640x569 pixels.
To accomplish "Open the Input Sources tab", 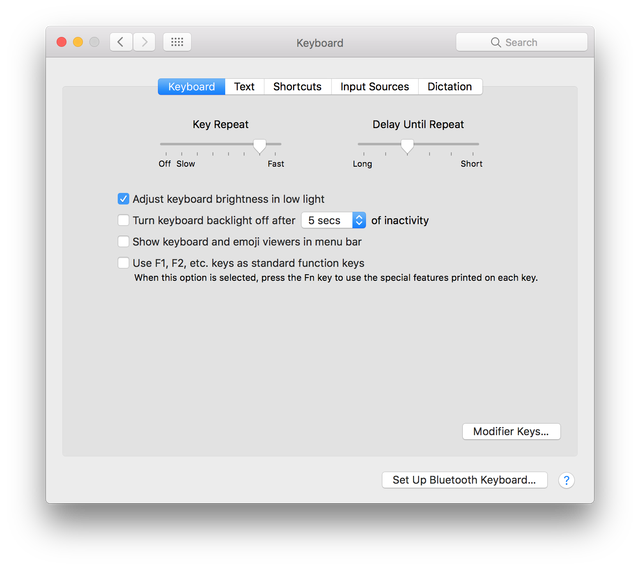I will tap(375, 87).
